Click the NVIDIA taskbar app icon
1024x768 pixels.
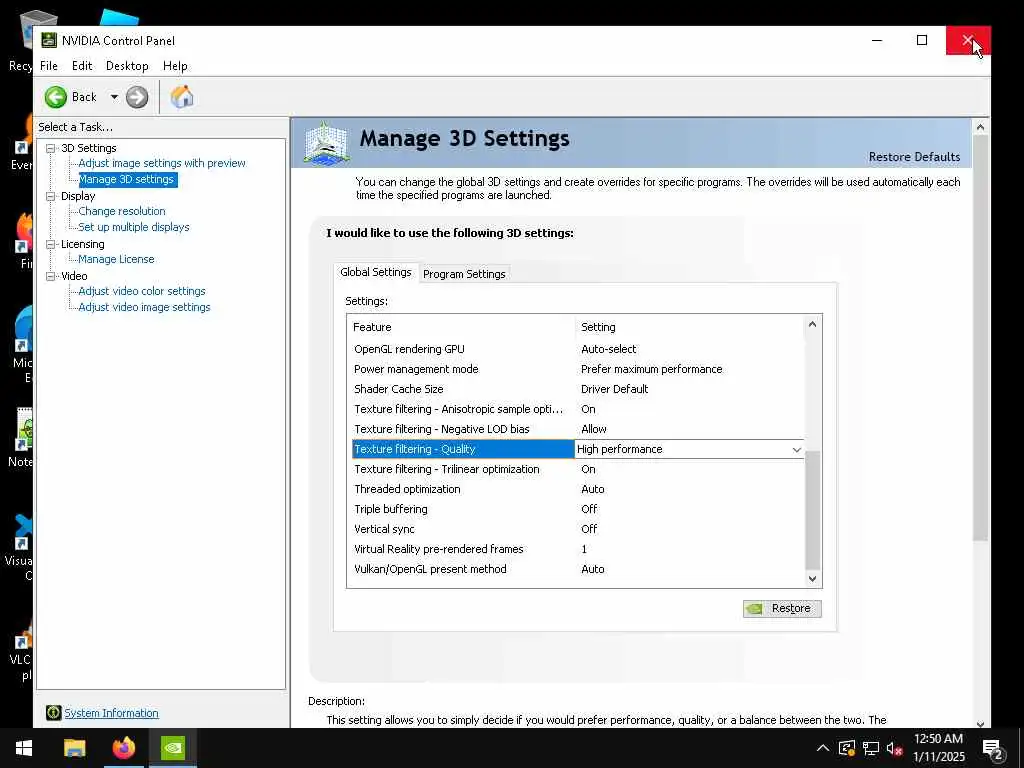pos(173,748)
